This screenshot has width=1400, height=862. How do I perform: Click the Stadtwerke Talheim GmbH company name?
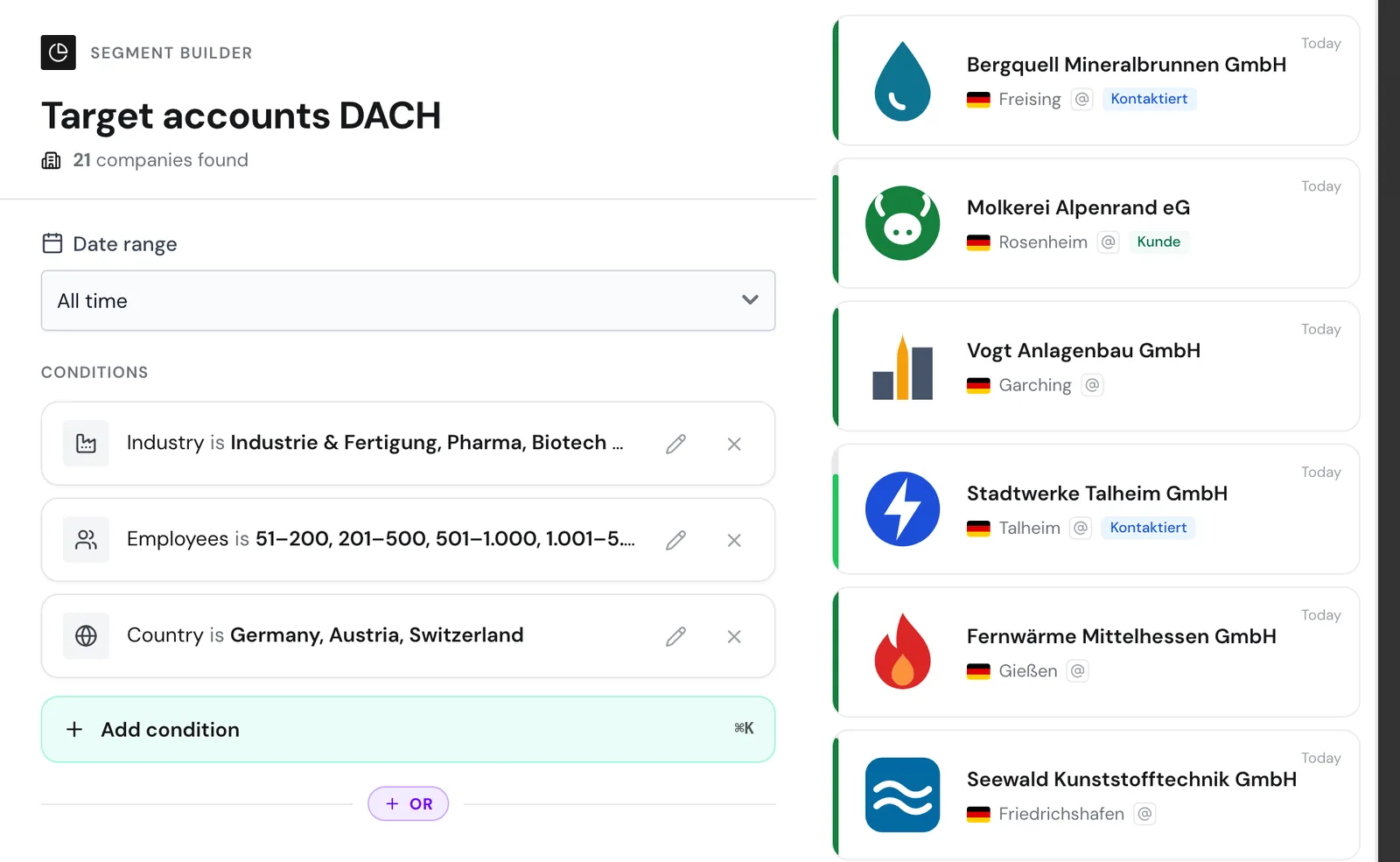1096,494
